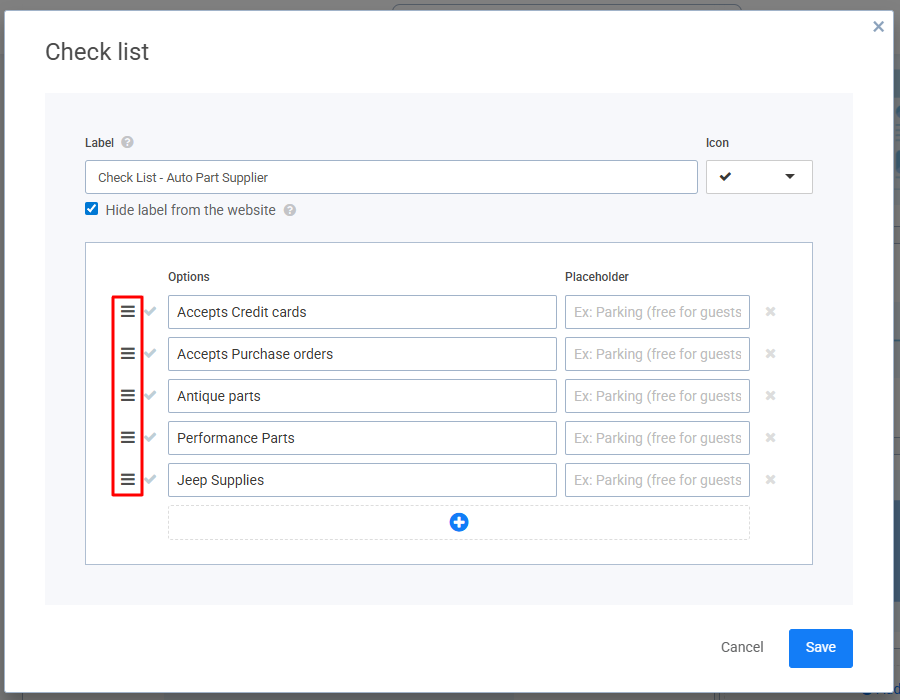Image resolution: width=900 pixels, height=700 pixels.
Task: Click drag handle beside Jeep Supplies
Action: tap(127, 479)
